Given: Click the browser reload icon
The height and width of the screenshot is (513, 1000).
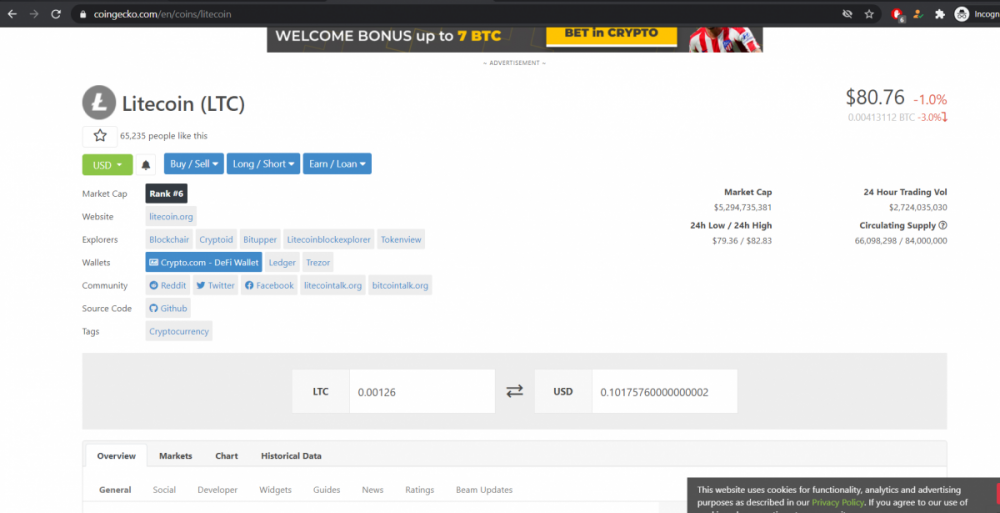Looking at the screenshot, I should pos(57,14).
